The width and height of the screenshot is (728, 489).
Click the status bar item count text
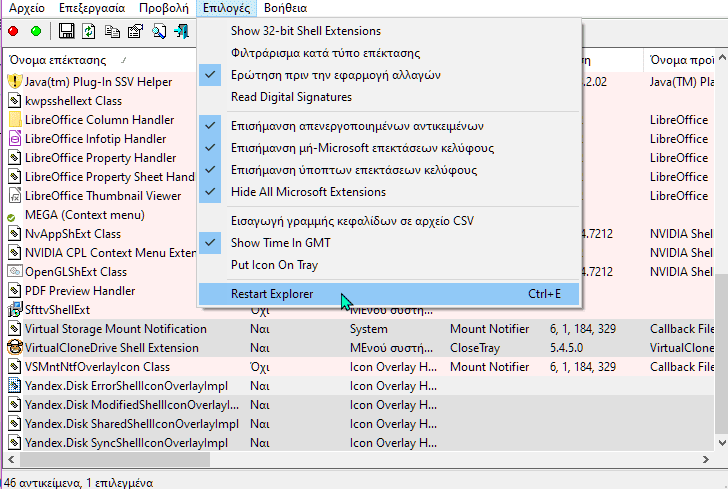(x=78, y=483)
